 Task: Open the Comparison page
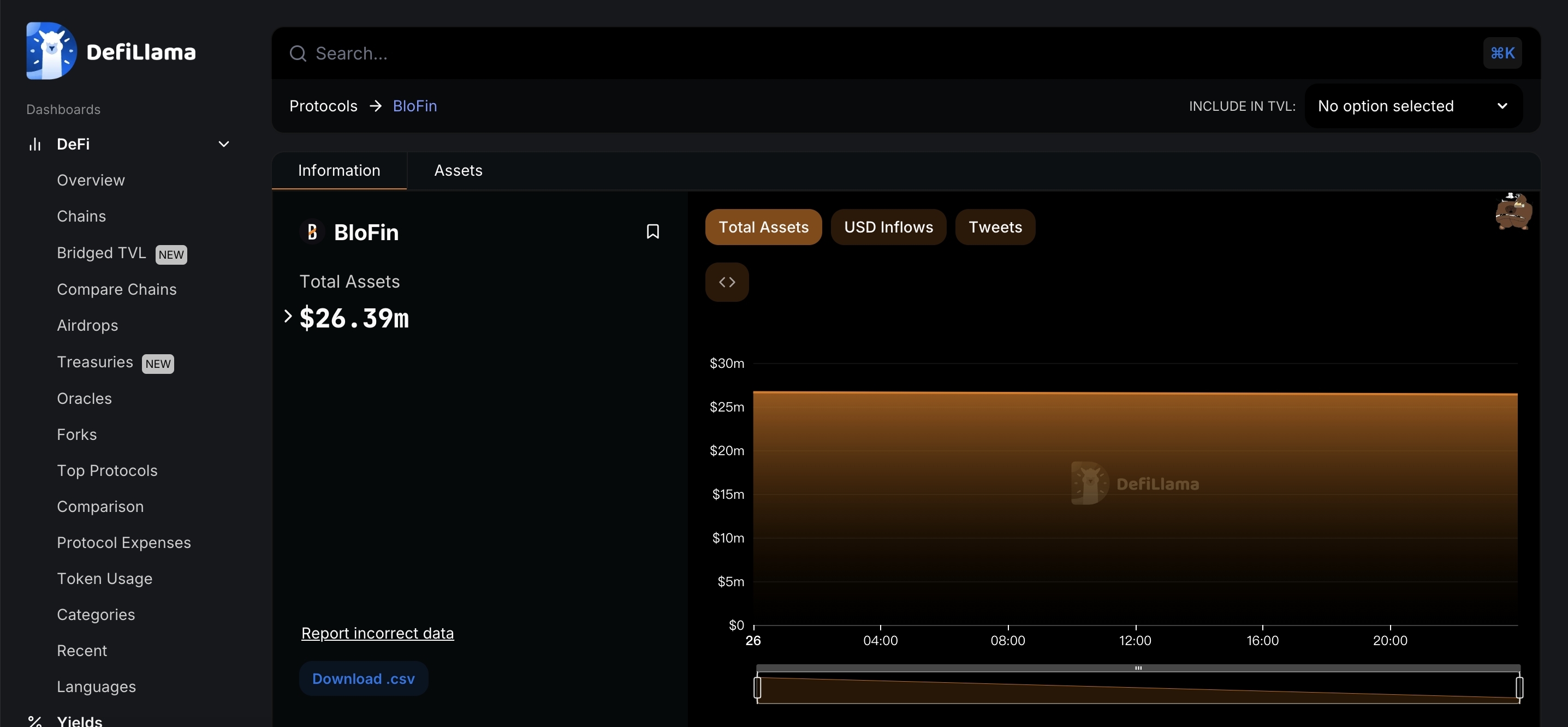[x=100, y=506]
